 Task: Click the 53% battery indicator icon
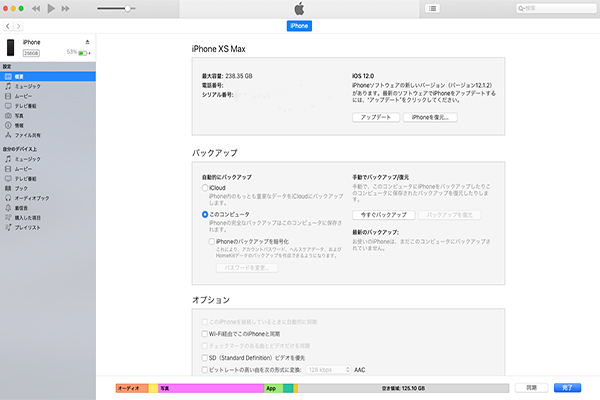(83, 53)
